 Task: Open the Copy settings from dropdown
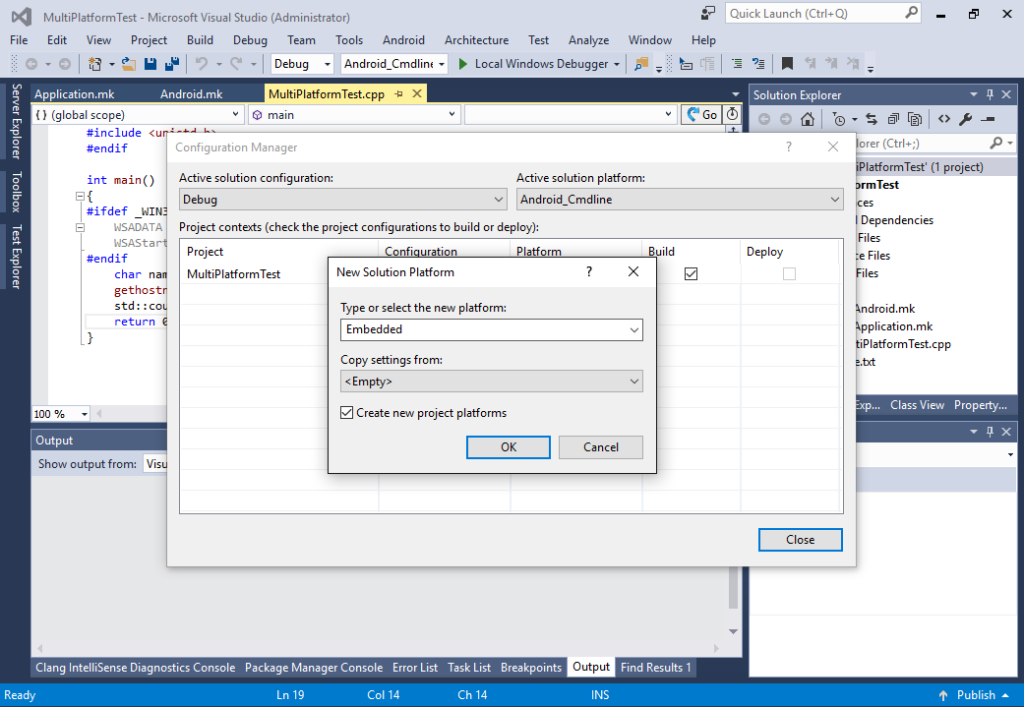pyautogui.click(x=491, y=381)
